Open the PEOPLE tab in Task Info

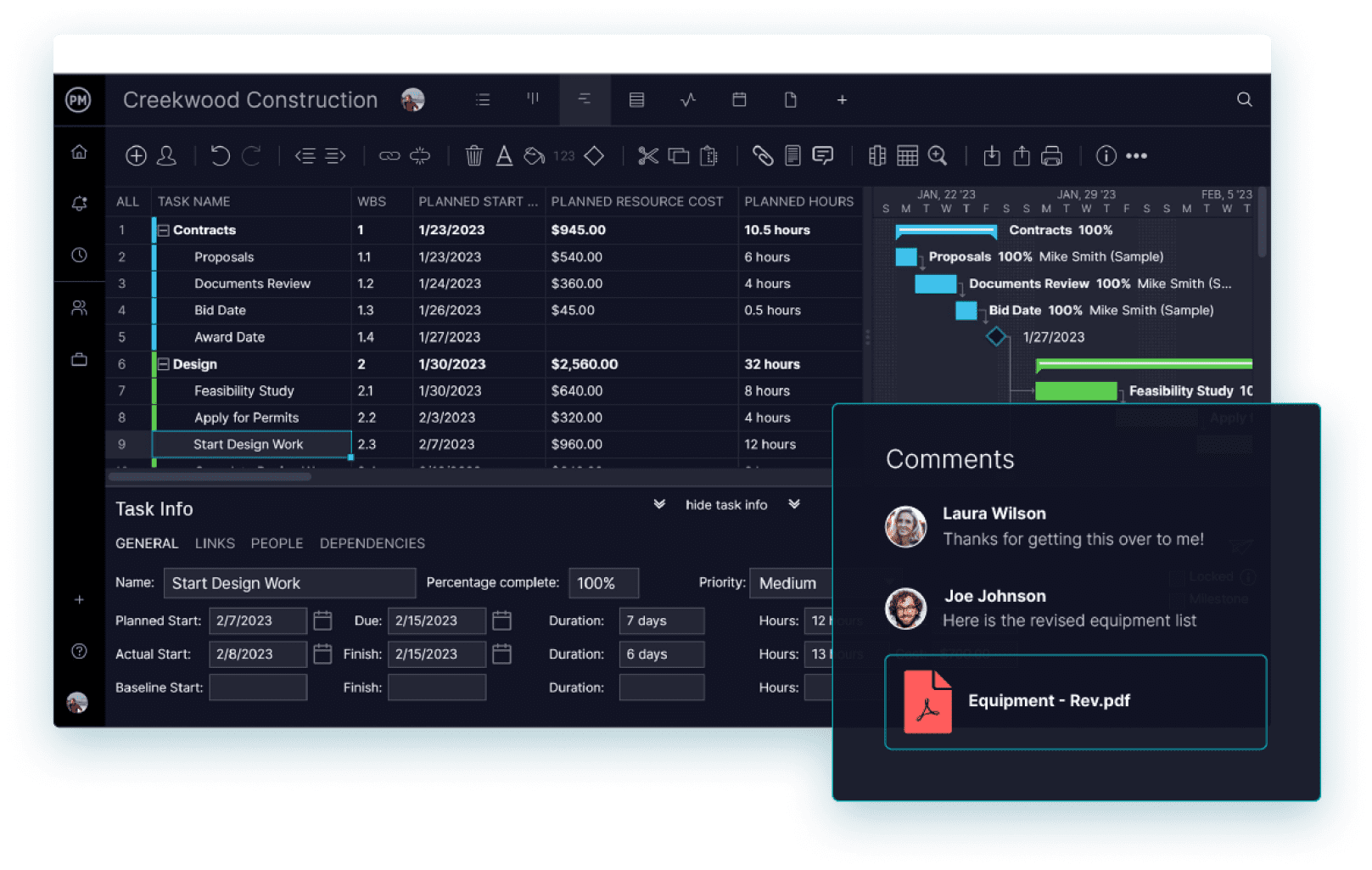277,543
